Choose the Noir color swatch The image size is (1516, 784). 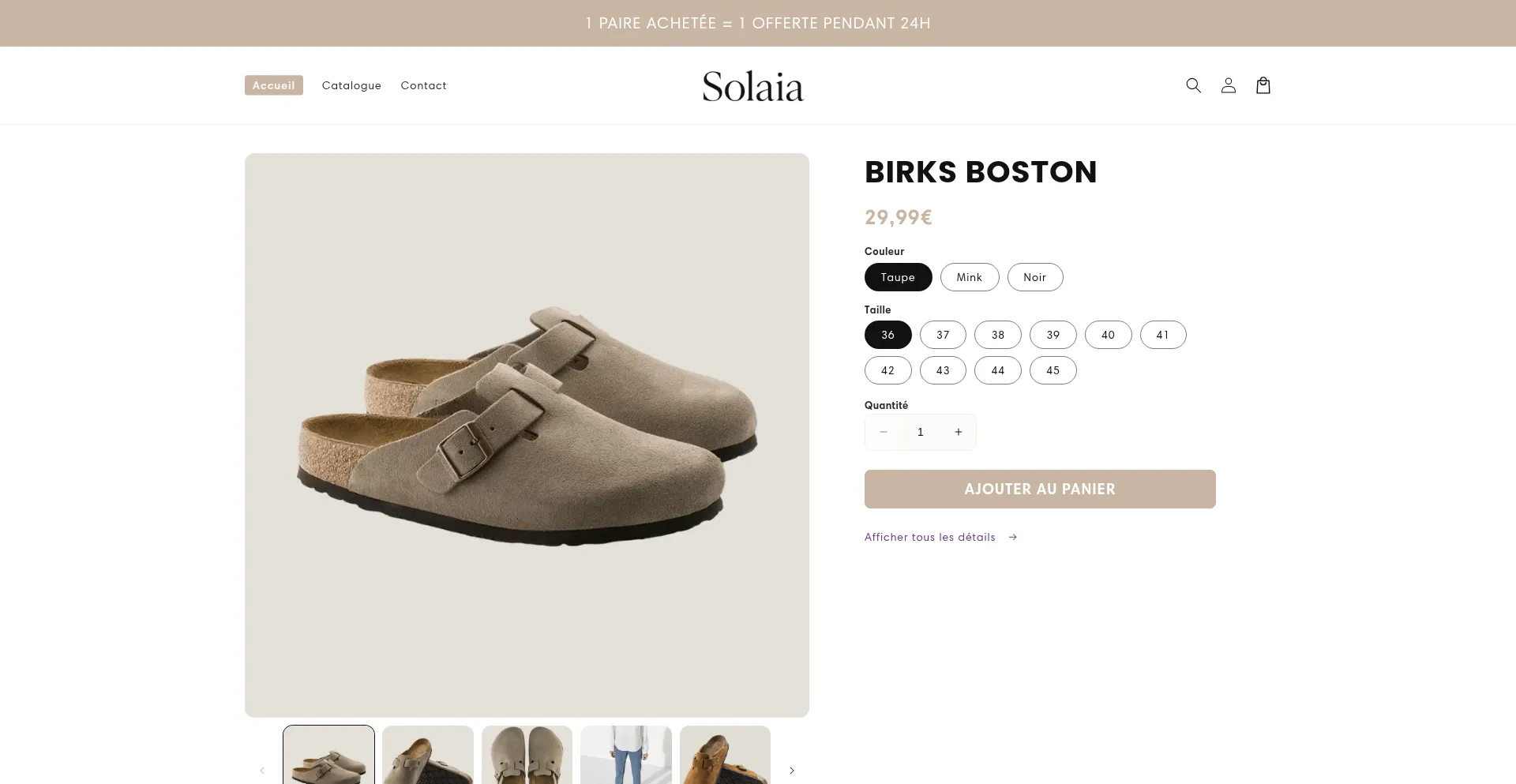coord(1035,277)
